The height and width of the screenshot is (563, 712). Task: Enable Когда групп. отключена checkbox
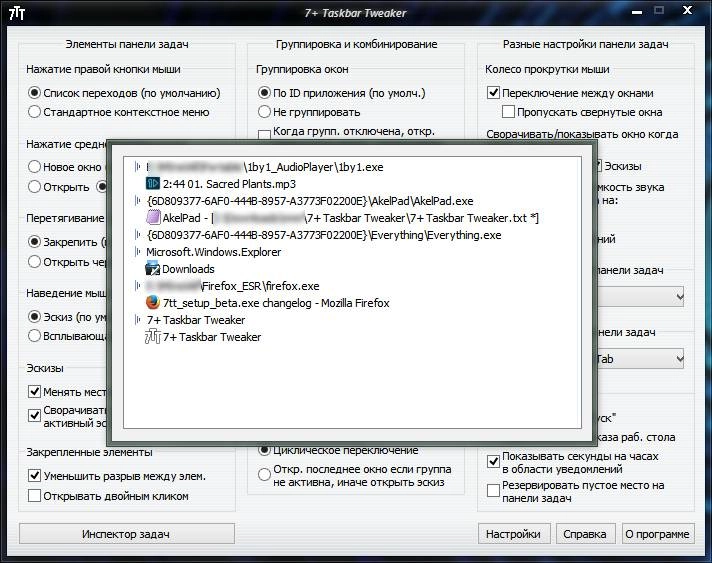pos(264,134)
